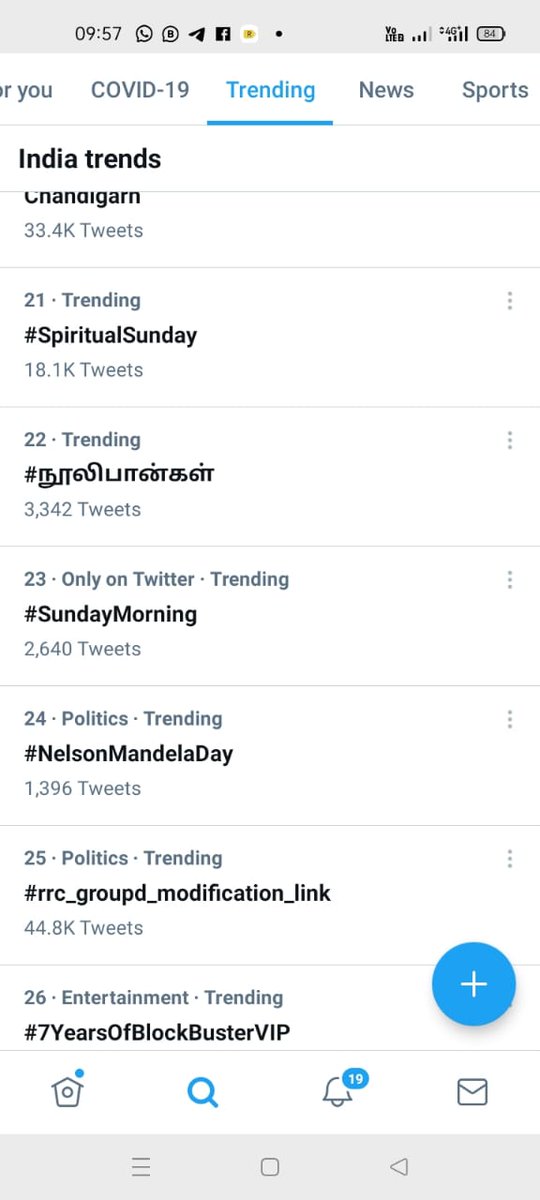Open the #NelsonMandelaDay hashtag
The image size is (540, 1200).
[129, 753]
